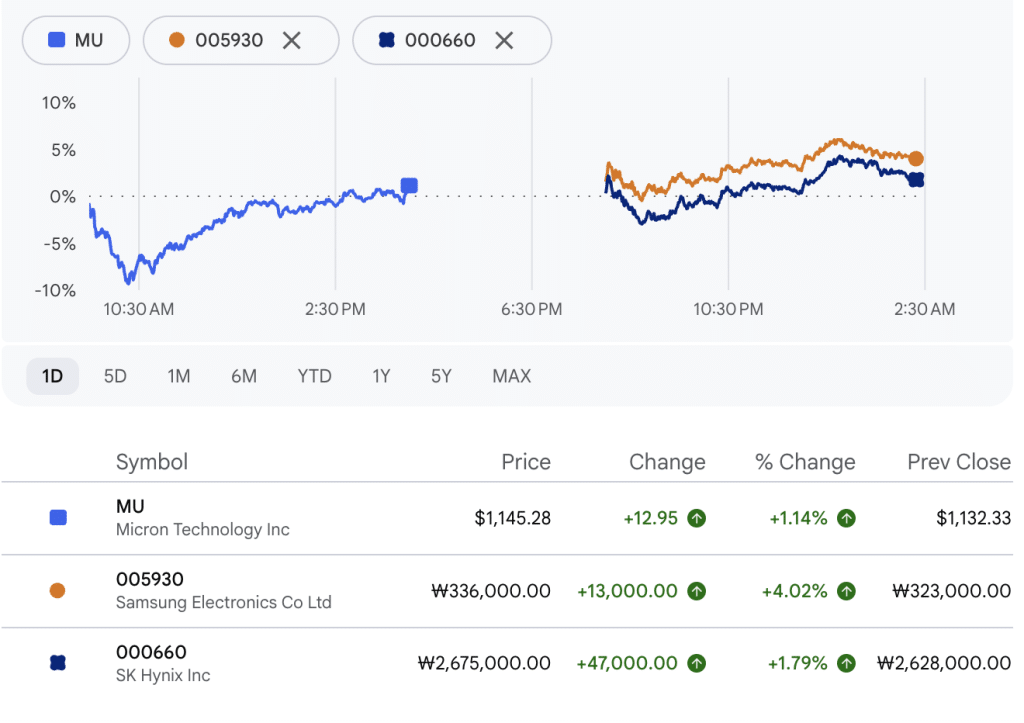The image size is (1024, 723).
Task: Click the $1,145.28 price value
Action: pyautogui.click(x=513, y=519)
